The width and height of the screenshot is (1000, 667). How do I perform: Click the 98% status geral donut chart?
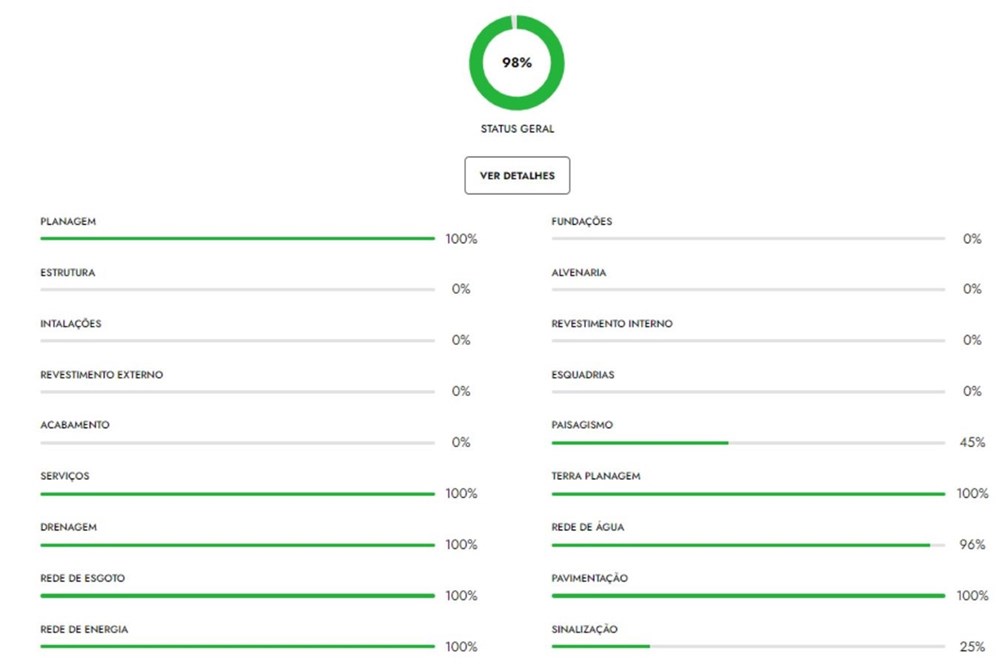tap(517, 62)
